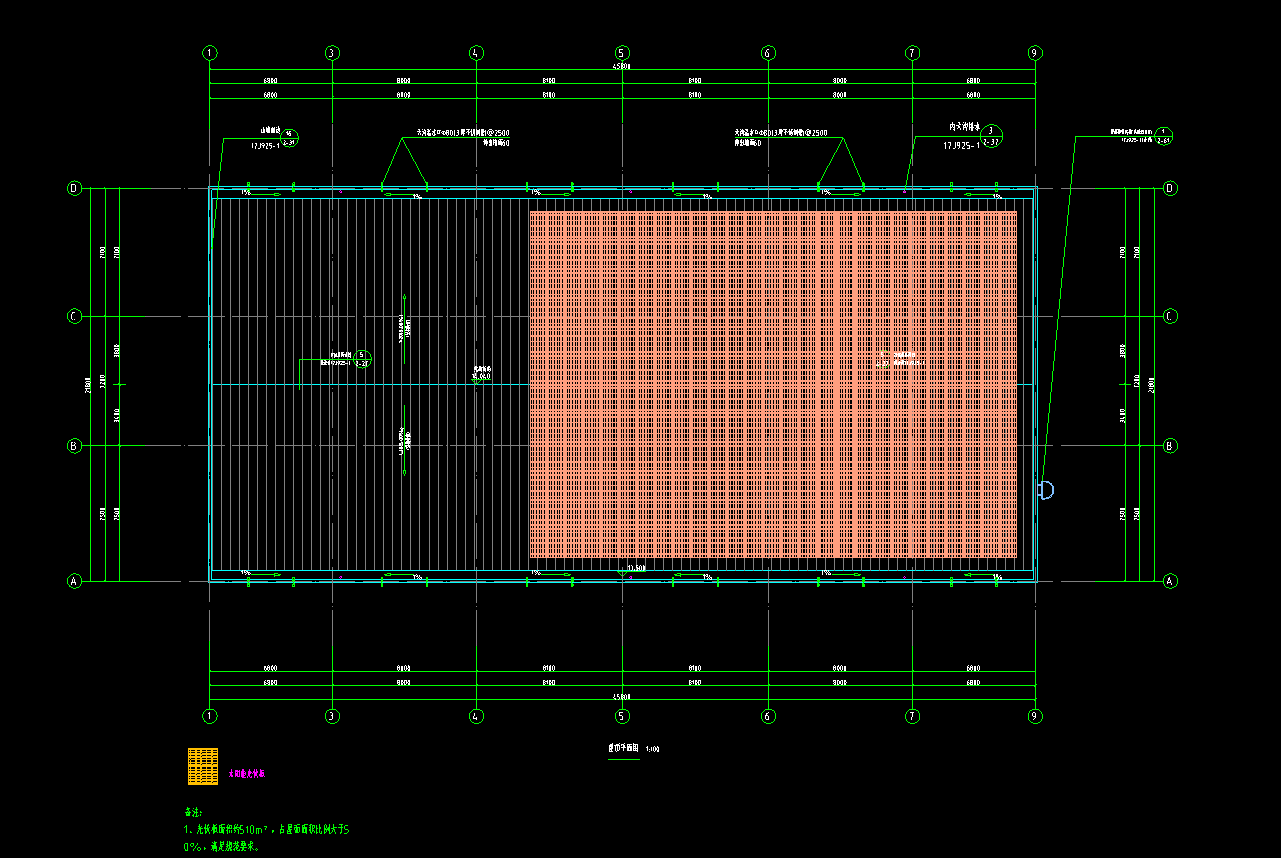
Task: Click the 45800 overall dimension at bottom
Action: coord(622,697)
